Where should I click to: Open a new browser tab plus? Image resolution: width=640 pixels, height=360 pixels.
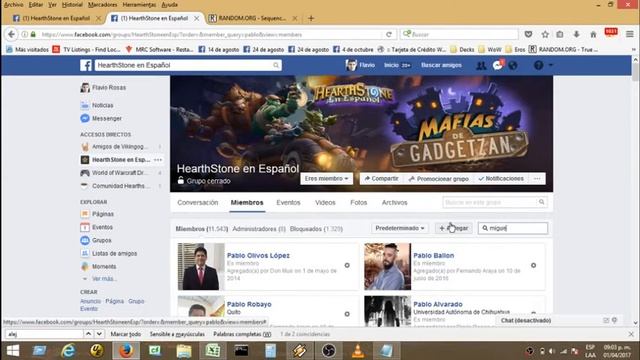311,18
